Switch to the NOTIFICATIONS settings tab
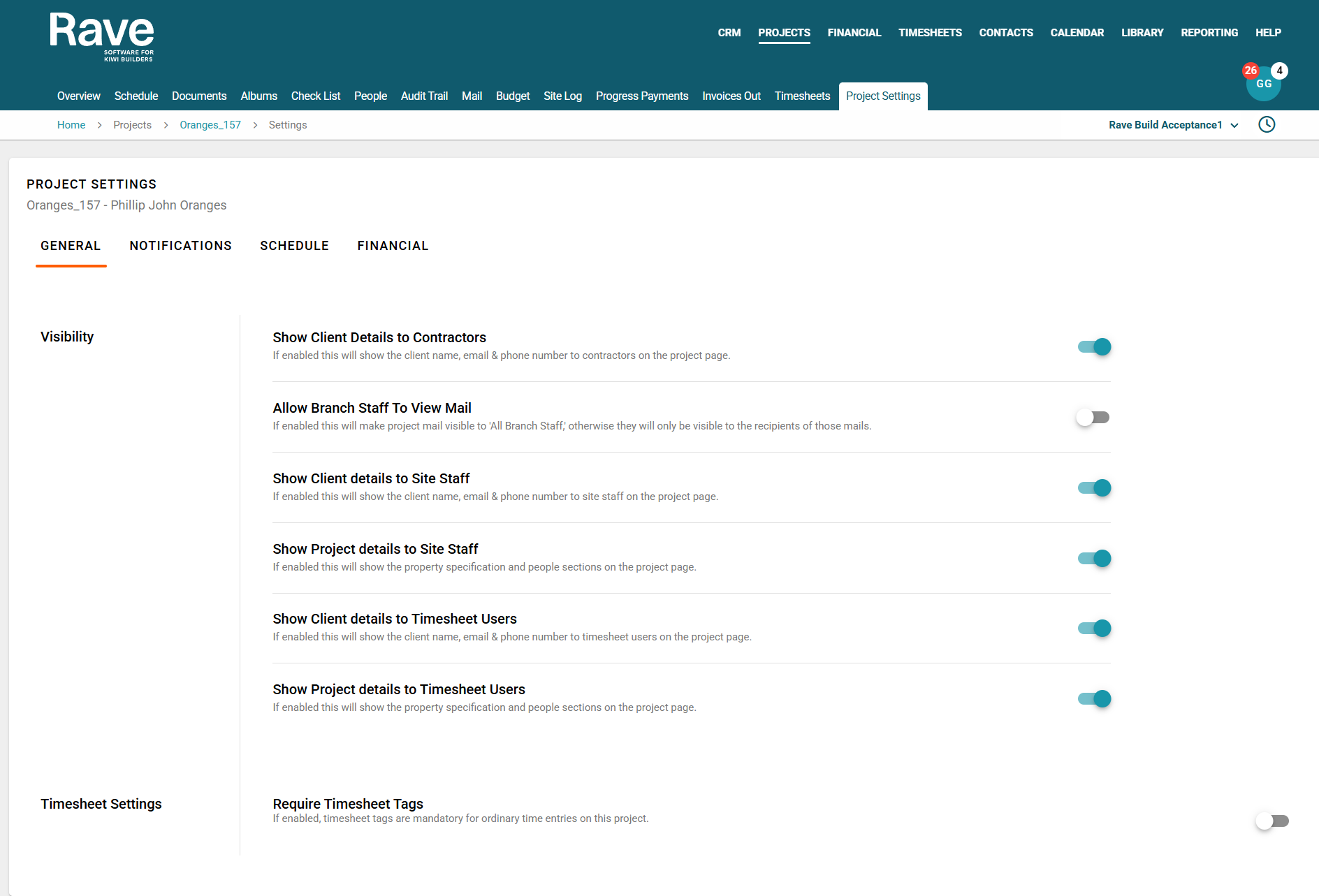 point(180,246)
